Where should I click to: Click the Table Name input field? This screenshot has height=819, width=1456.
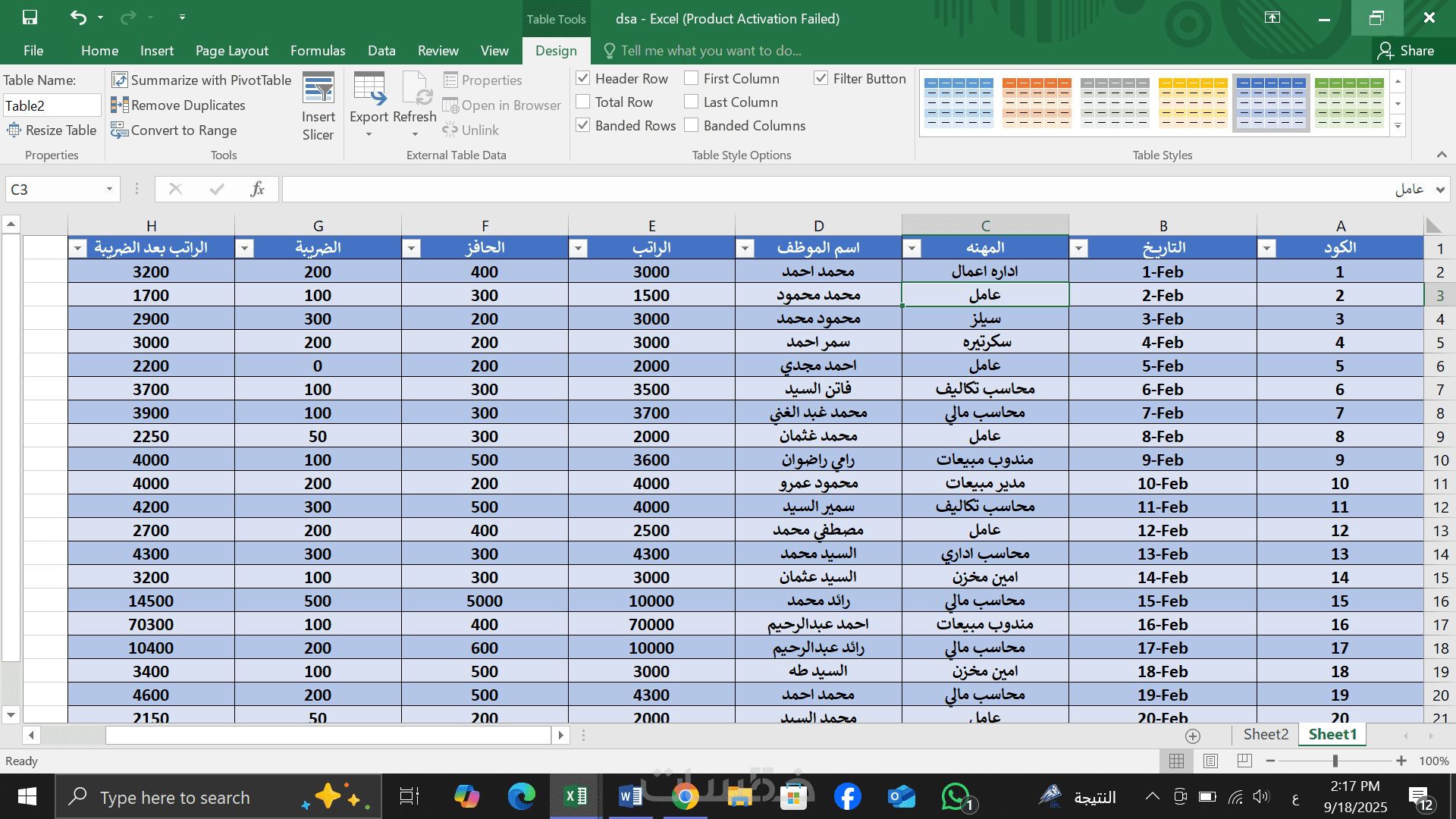tap(52, 105)
